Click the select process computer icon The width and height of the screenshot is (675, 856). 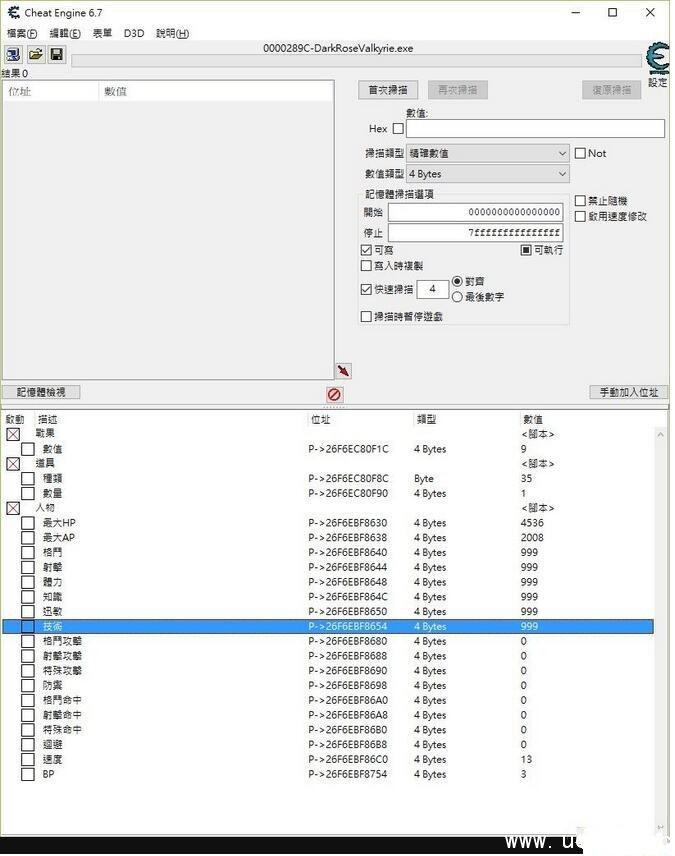point(13,54)
